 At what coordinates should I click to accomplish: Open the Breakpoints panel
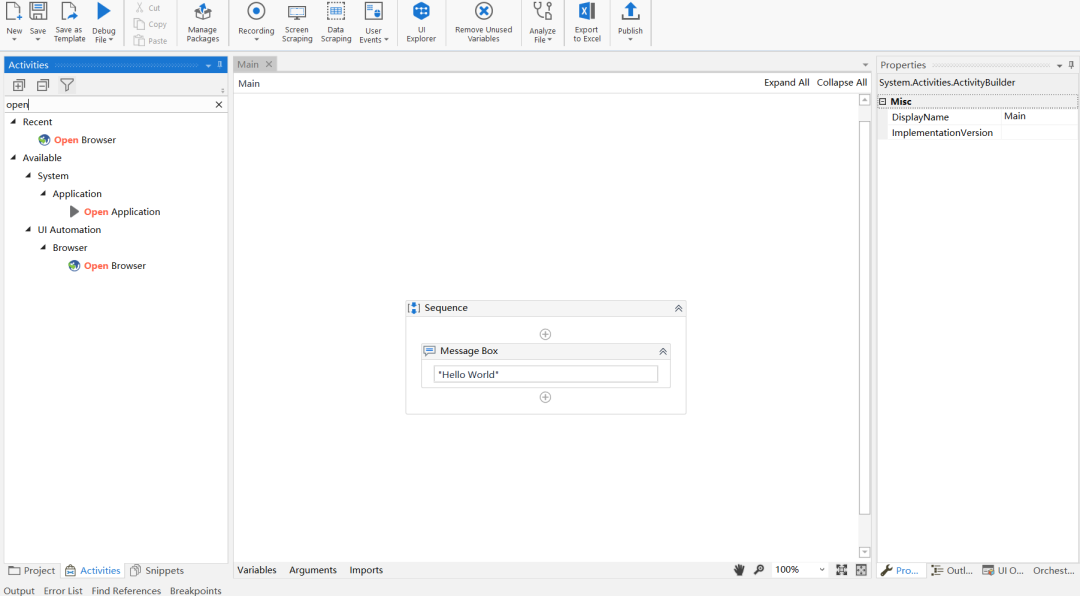point(196,590)
